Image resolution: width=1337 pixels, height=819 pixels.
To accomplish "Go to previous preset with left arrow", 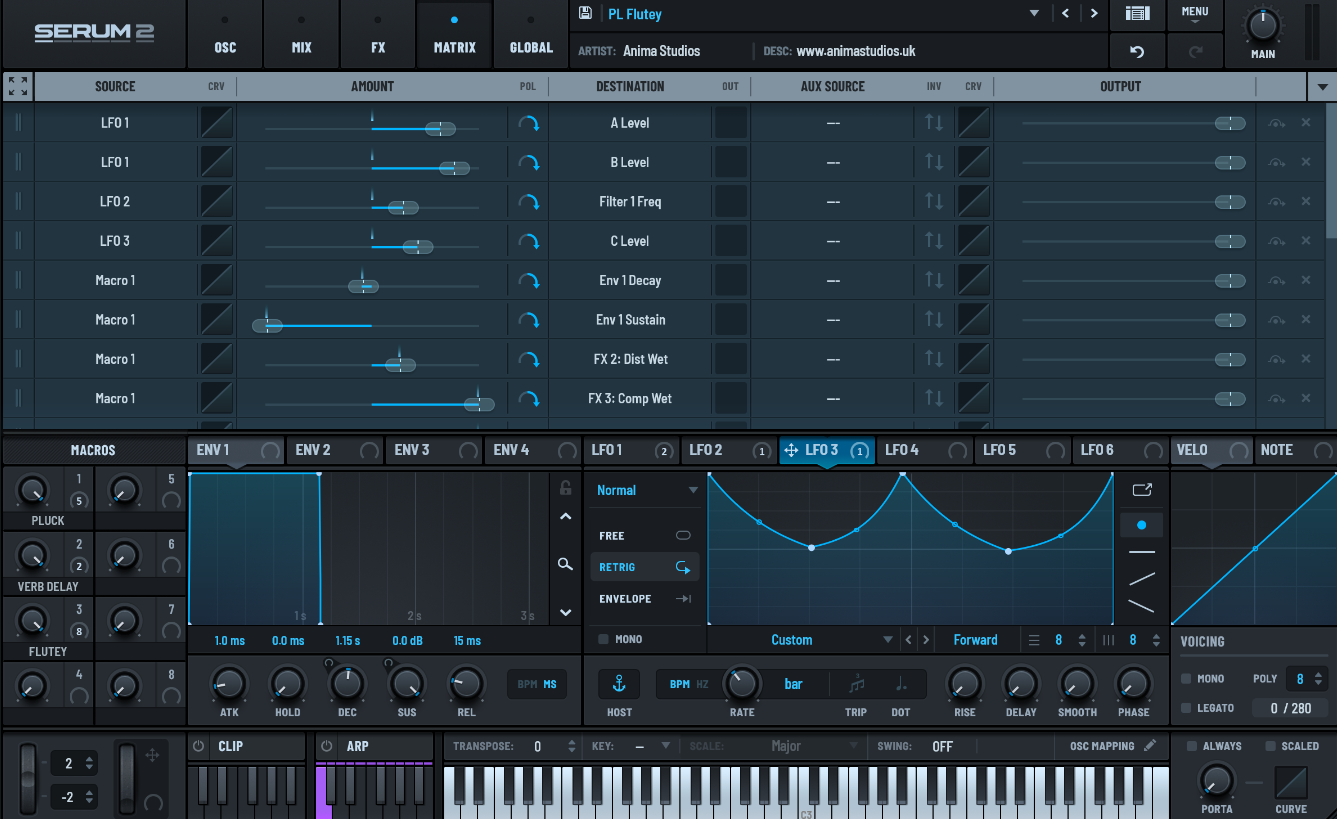I will coord(1066,14).
